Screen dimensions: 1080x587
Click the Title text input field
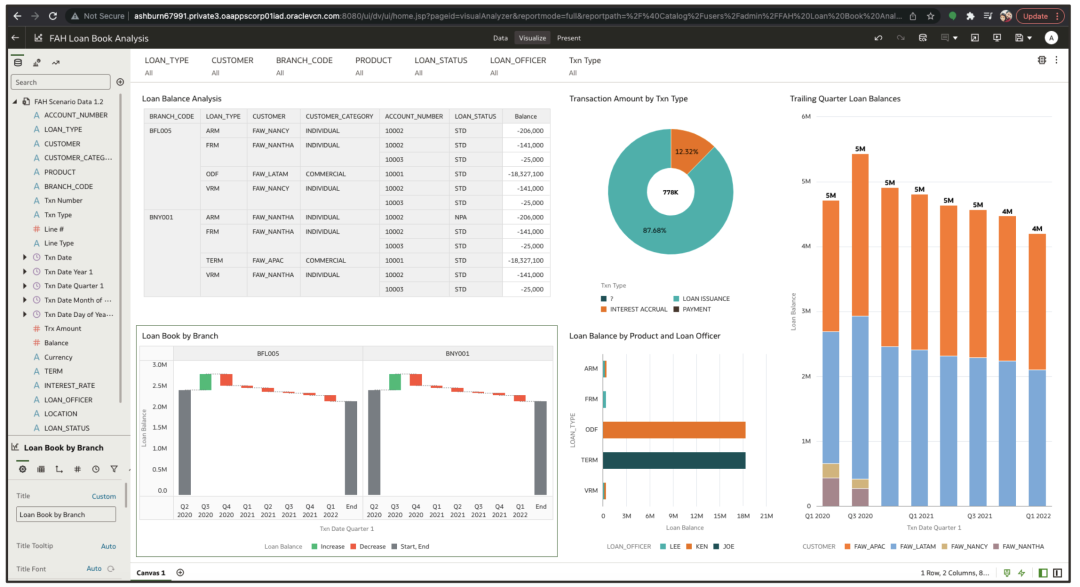65,515
